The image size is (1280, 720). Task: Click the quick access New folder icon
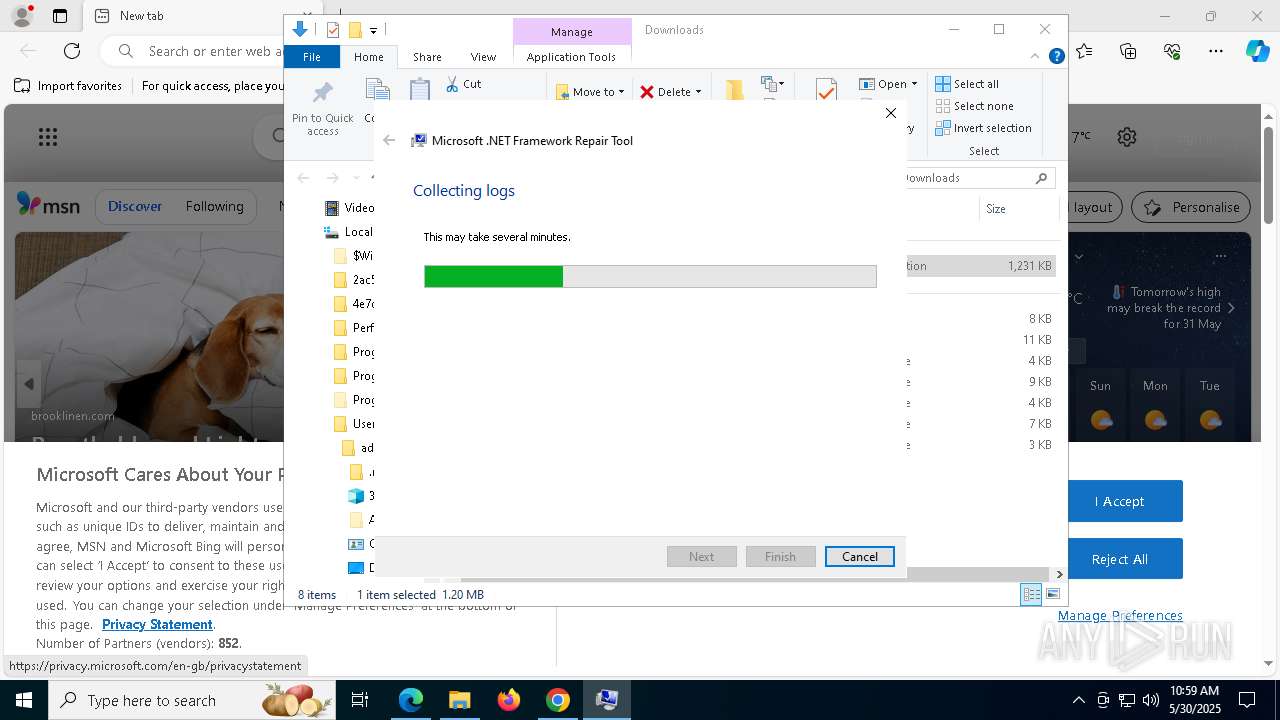point(354,30)
